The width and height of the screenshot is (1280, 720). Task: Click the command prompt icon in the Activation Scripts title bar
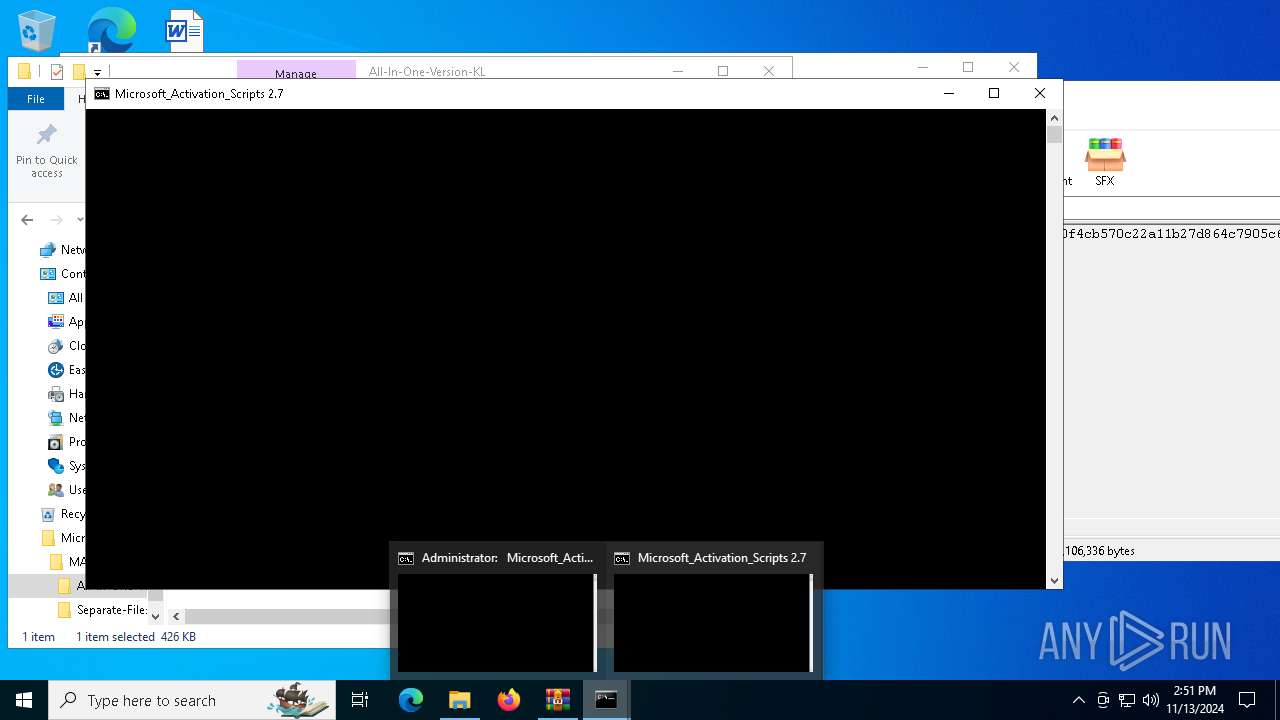click(x=102, y=94)
